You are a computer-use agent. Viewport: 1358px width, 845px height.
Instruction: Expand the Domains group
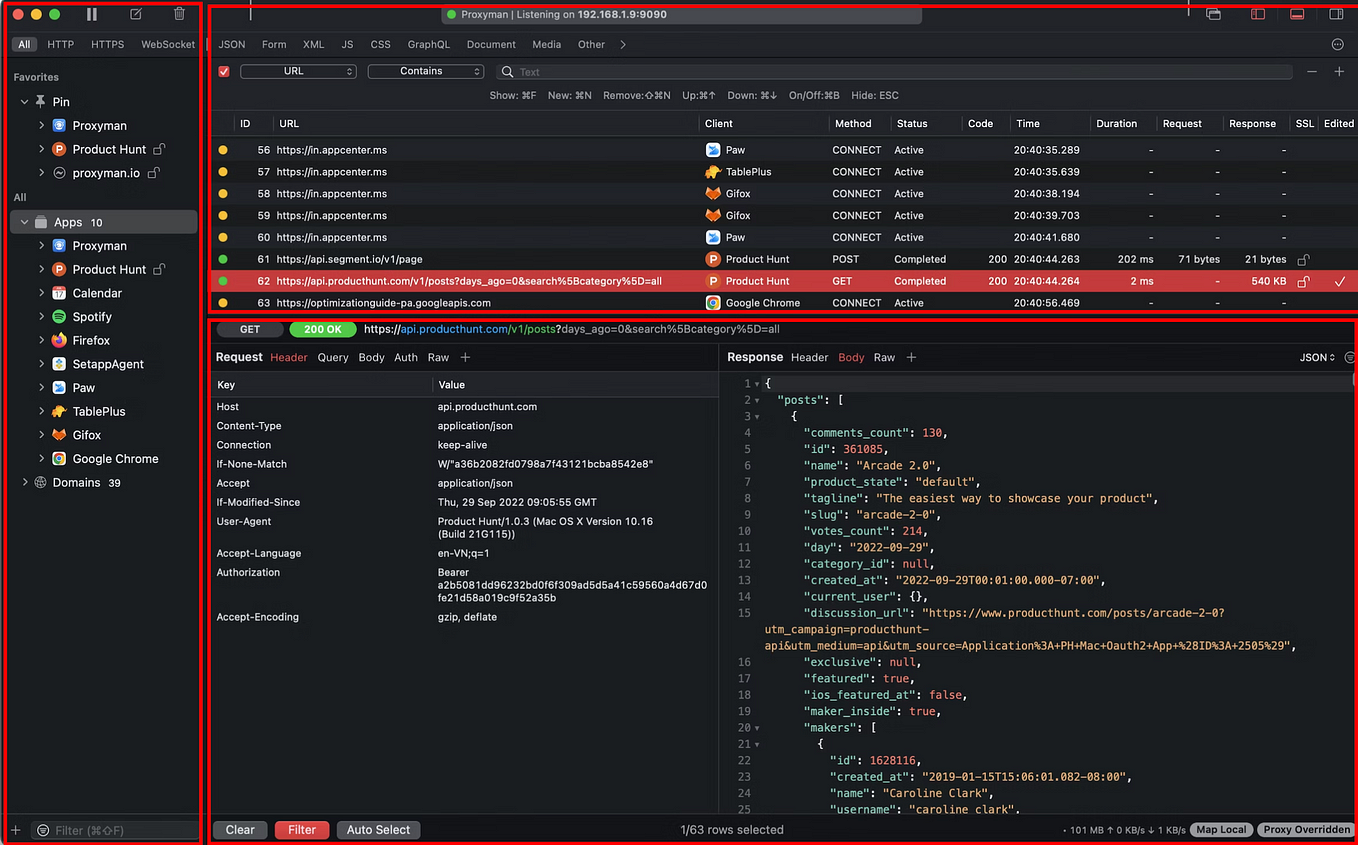pos(25,483)
